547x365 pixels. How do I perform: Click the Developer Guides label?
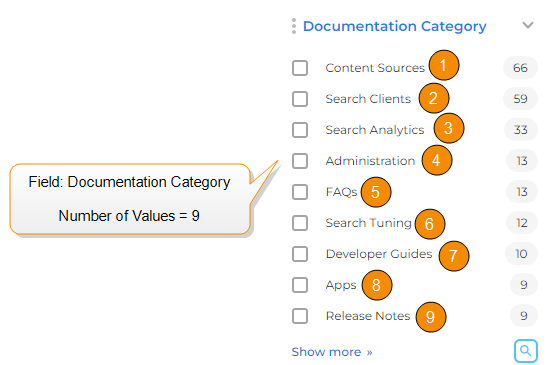pyautogui.click(x=379, y=254)
